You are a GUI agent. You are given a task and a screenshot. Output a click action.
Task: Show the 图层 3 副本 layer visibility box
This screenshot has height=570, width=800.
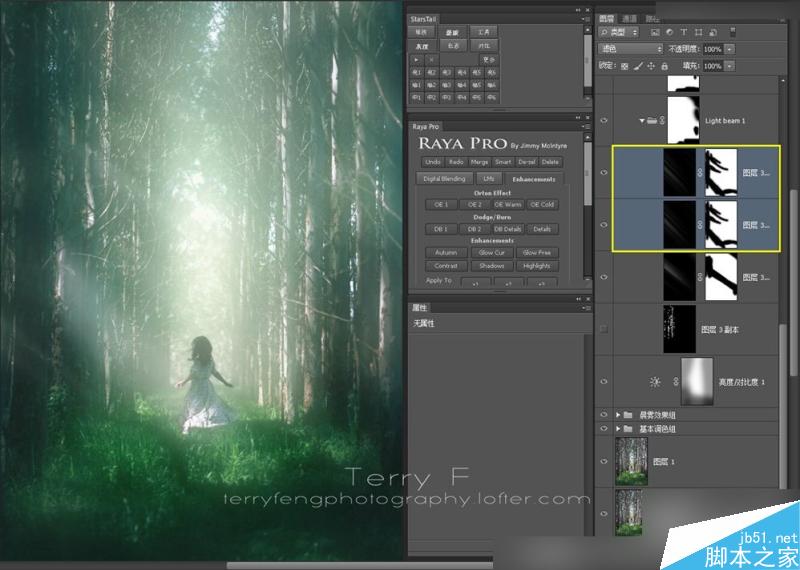point(604,330)
